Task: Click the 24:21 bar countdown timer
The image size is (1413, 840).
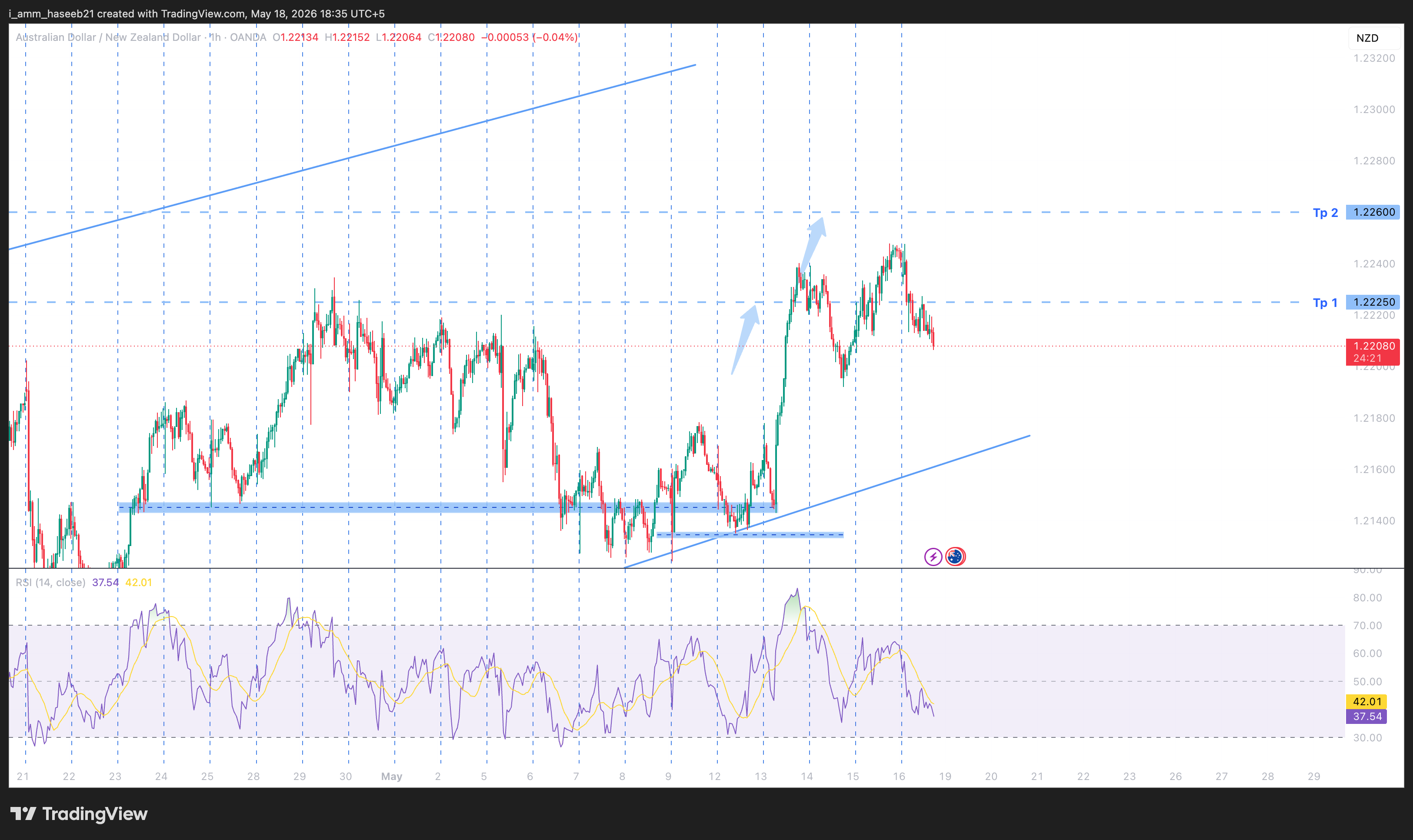Action: (1367, 358)
